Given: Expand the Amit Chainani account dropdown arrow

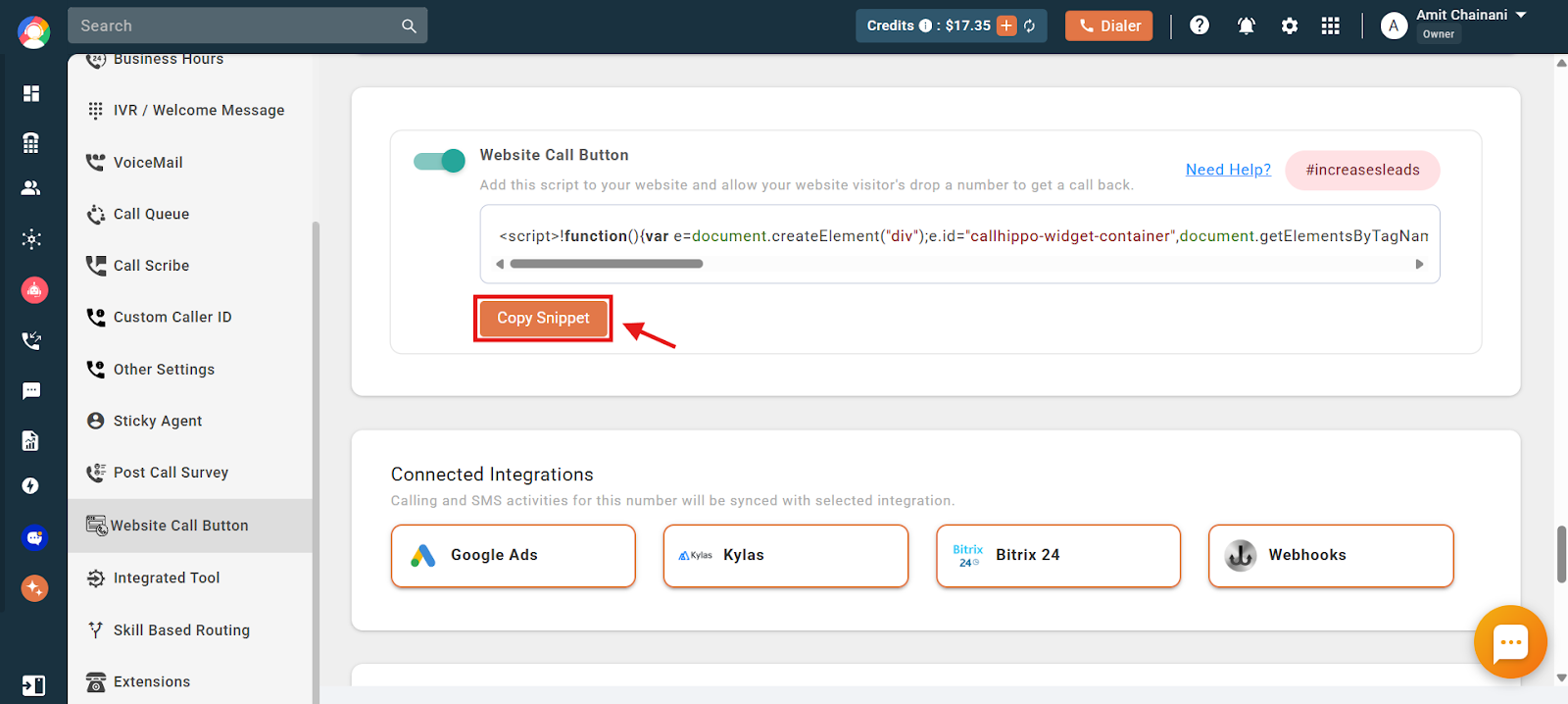Looking at the screenshot, I should [1521, 15].
